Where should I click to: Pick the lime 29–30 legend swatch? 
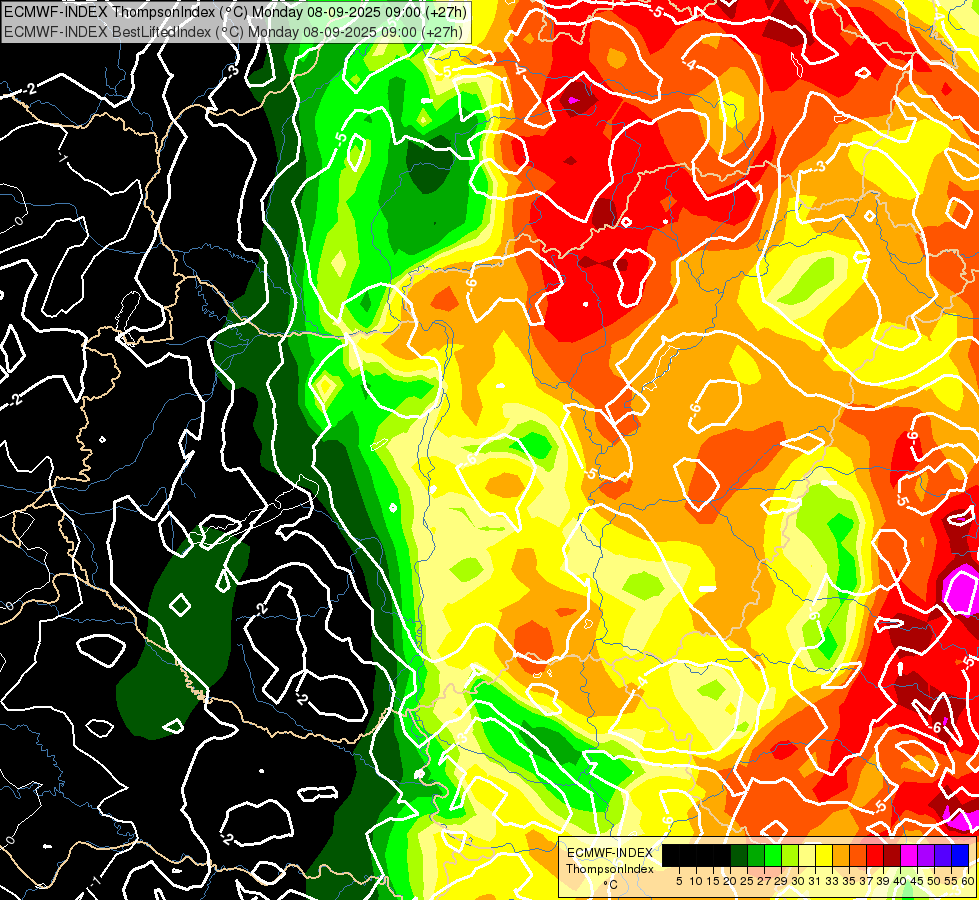click(x=790, y=856)
